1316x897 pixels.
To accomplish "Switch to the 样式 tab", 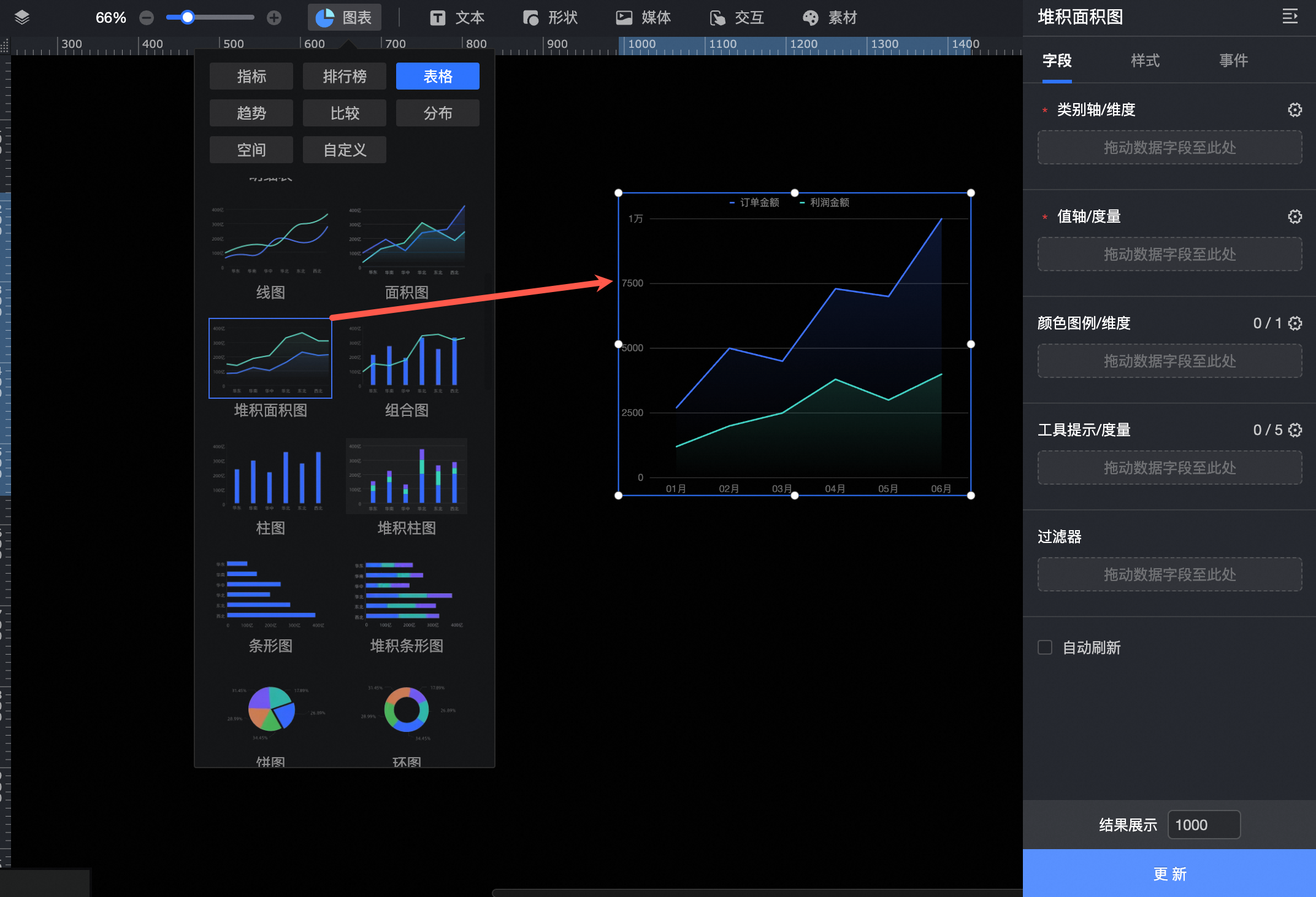I will 1145,60.
